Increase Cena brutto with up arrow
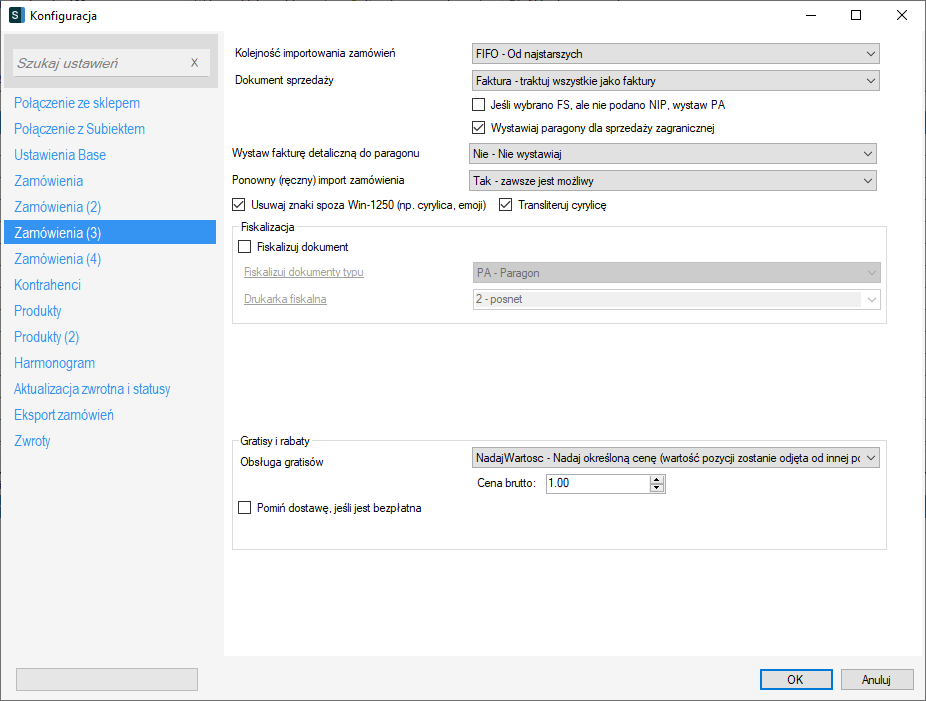The width and height of the screenshot is (926, 701). tap(657, 480)
